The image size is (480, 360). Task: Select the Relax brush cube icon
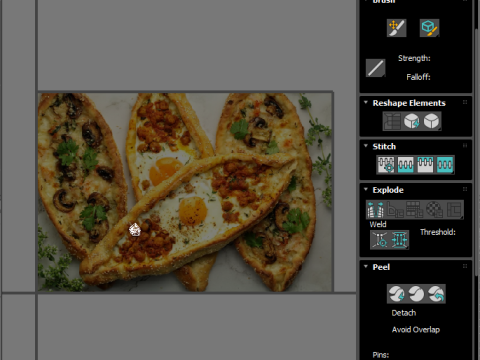click(x=429, y=28)
